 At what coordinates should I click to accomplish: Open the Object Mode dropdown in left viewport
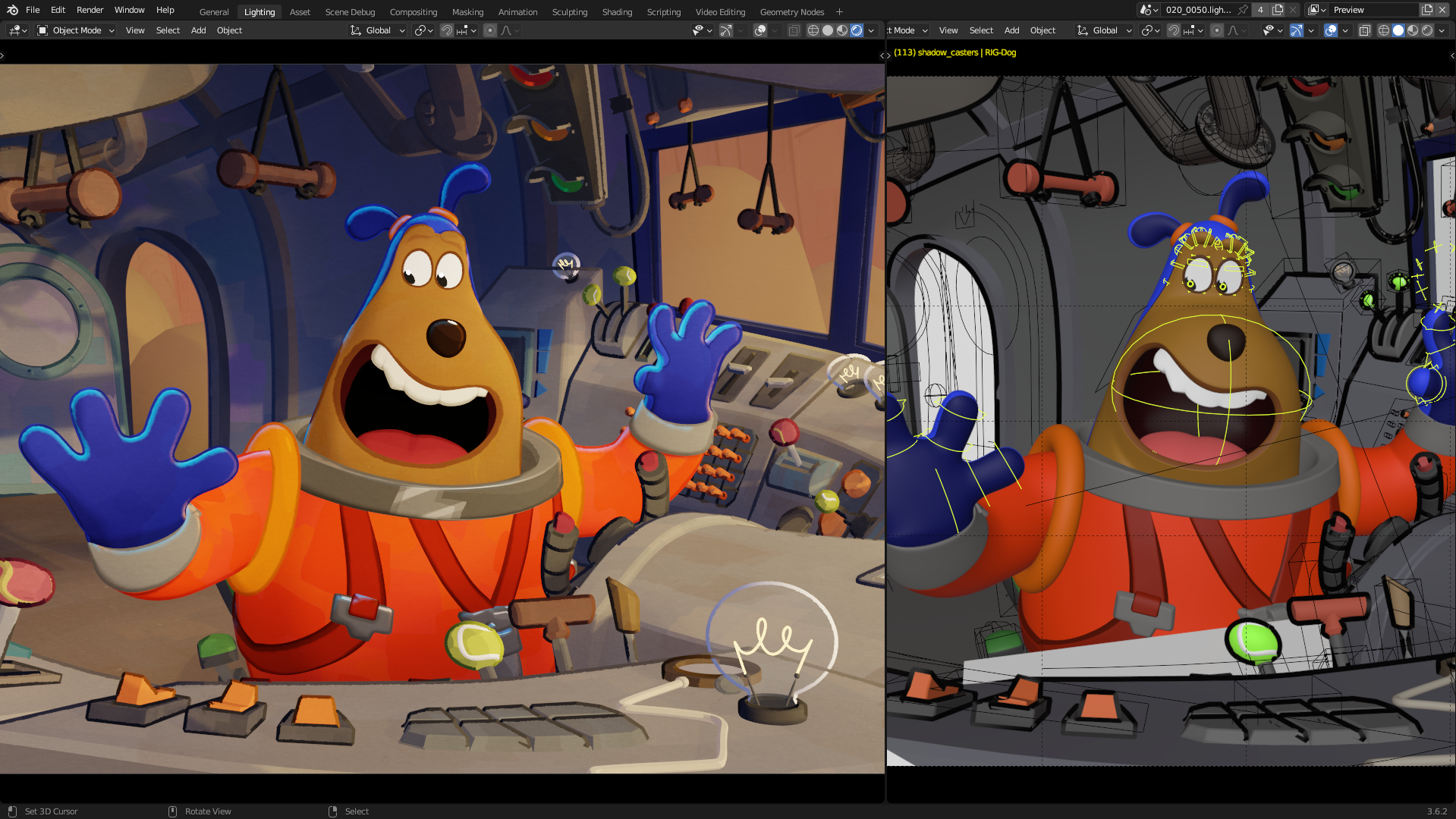click(76, 30)
